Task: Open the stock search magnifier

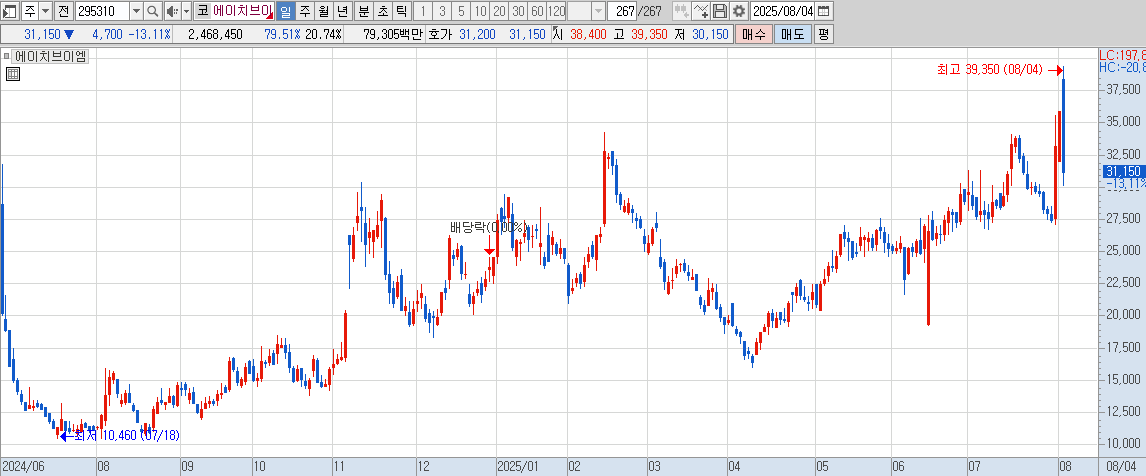Action: pos(153,11)
